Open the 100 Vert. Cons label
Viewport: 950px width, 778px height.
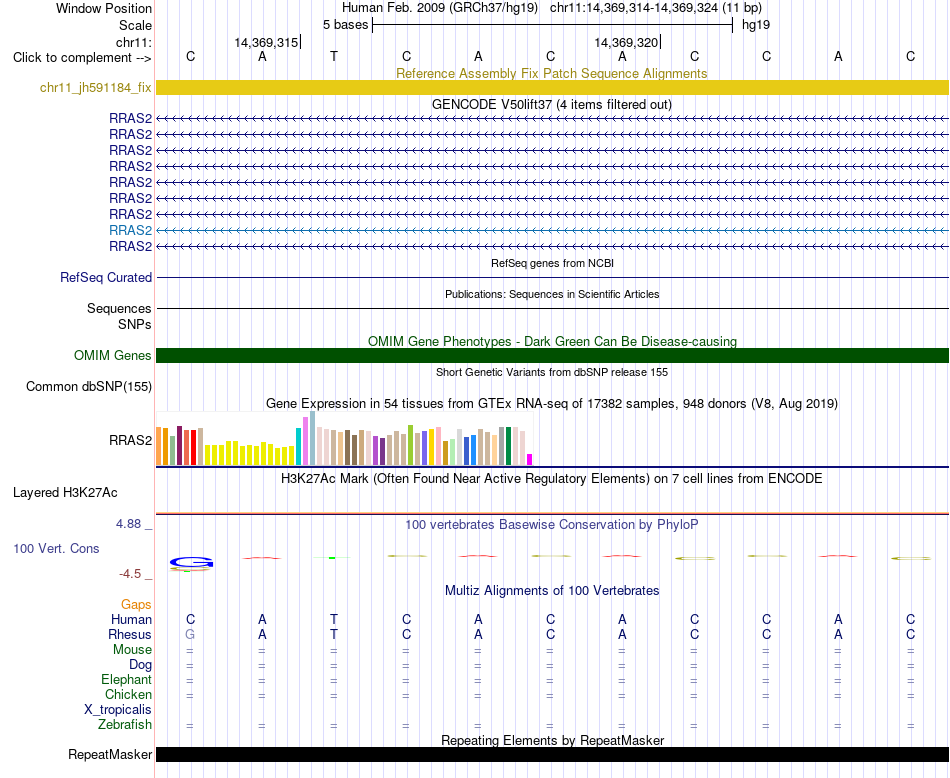(56, 548)
